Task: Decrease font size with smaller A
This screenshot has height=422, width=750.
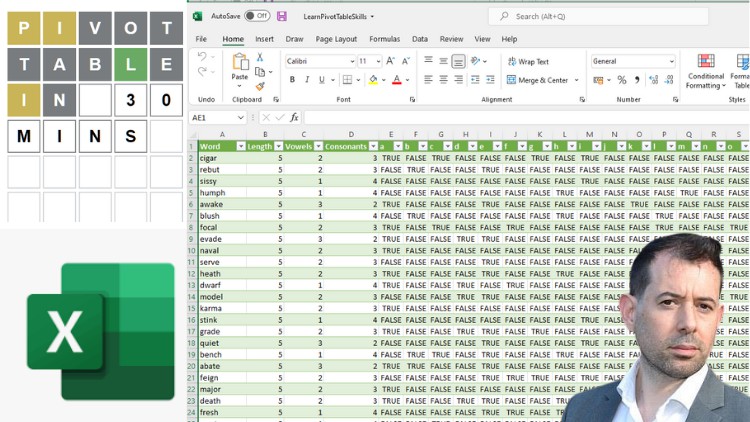Action: click(406, 61)
